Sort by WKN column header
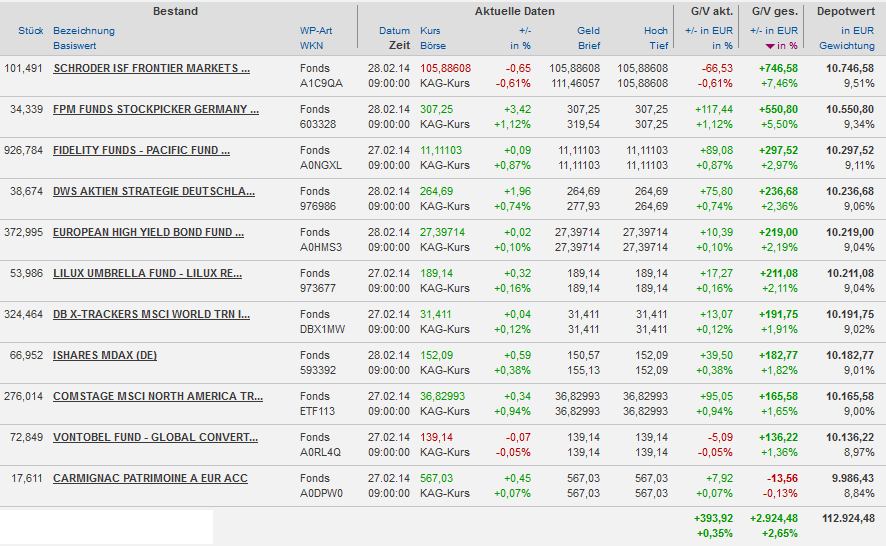 (x=311, y=46)
